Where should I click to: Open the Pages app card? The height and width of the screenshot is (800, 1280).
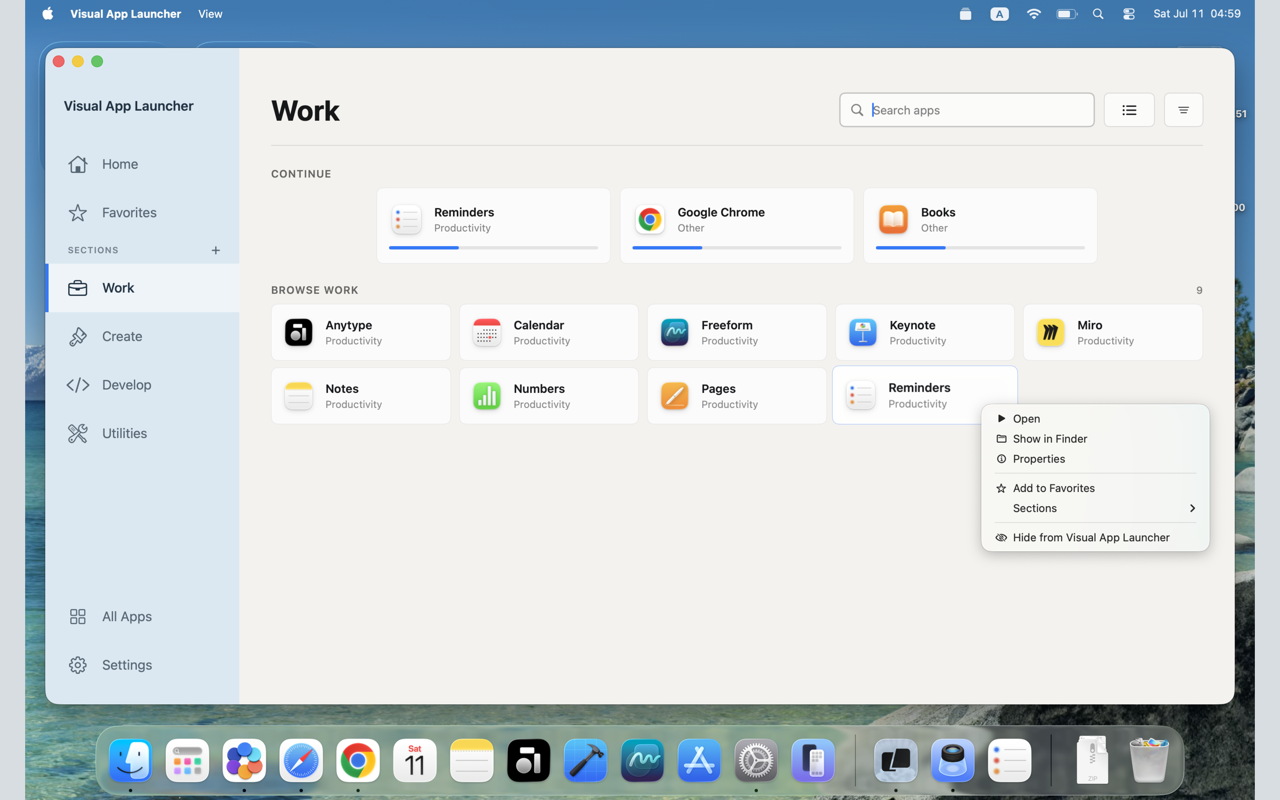(737, 396)
